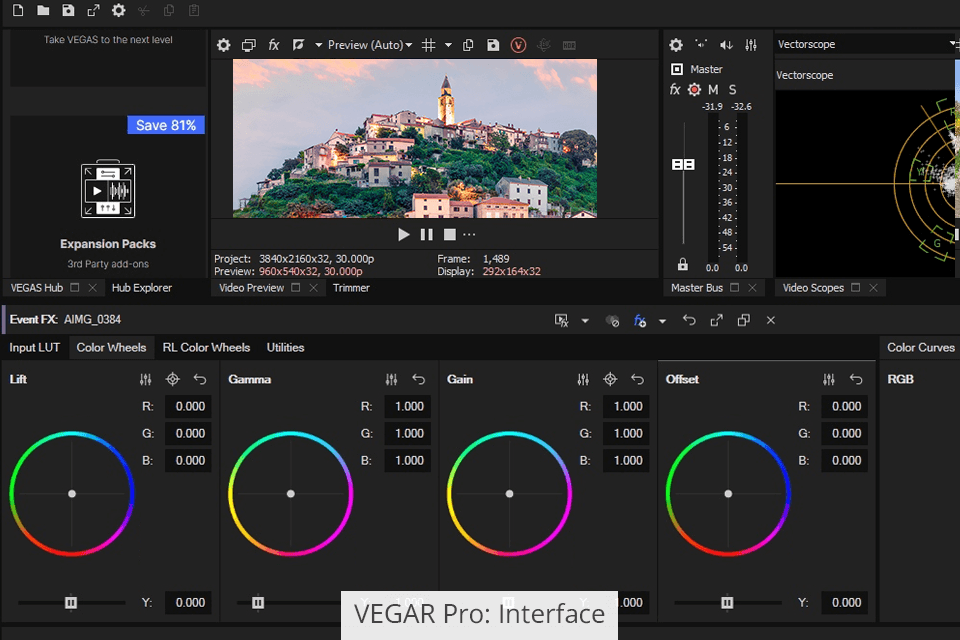Adjust the Lift luminance slider handle

tap(71, 603)
